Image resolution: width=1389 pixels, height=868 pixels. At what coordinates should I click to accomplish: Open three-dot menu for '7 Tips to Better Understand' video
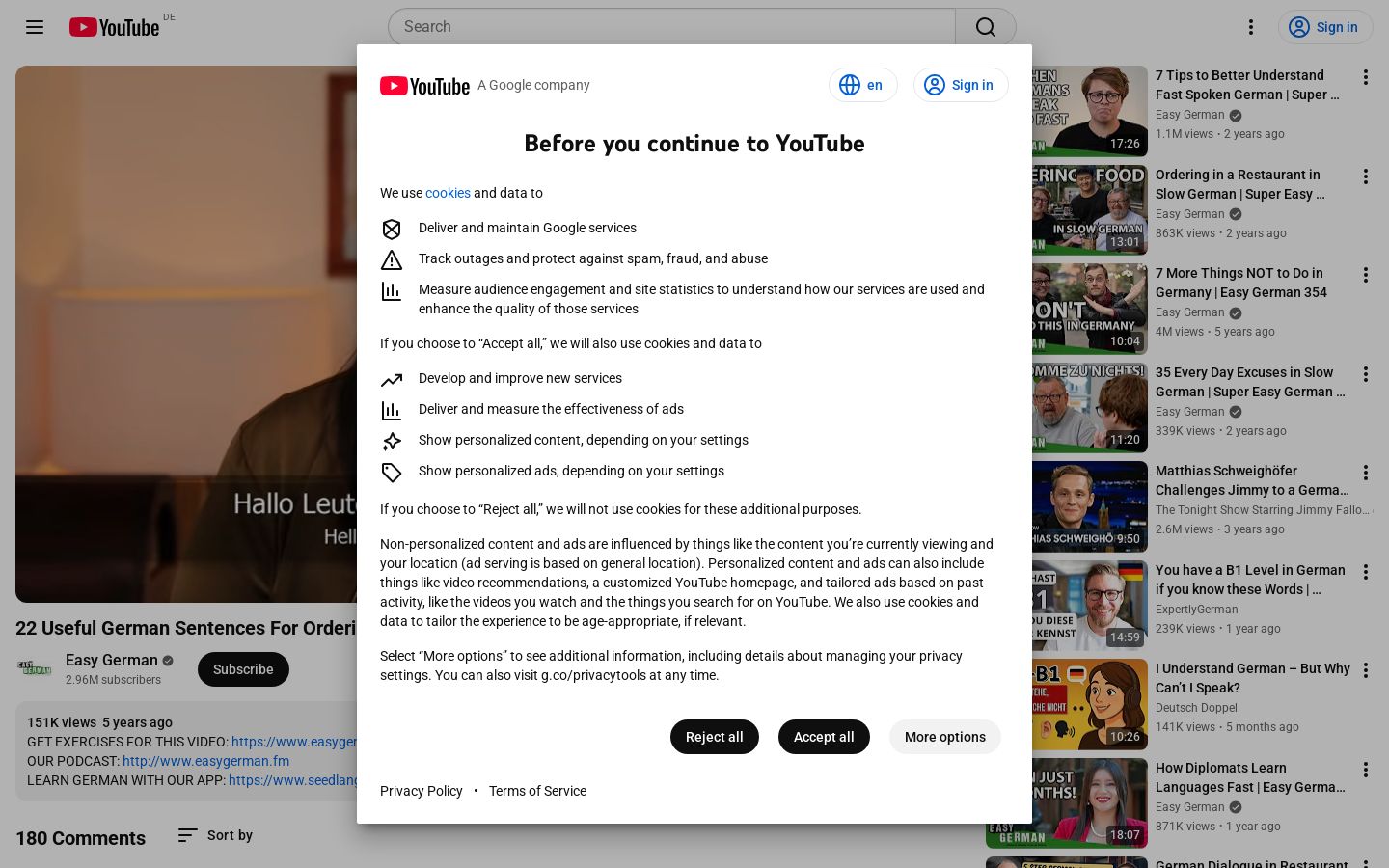pos(1366,77)
